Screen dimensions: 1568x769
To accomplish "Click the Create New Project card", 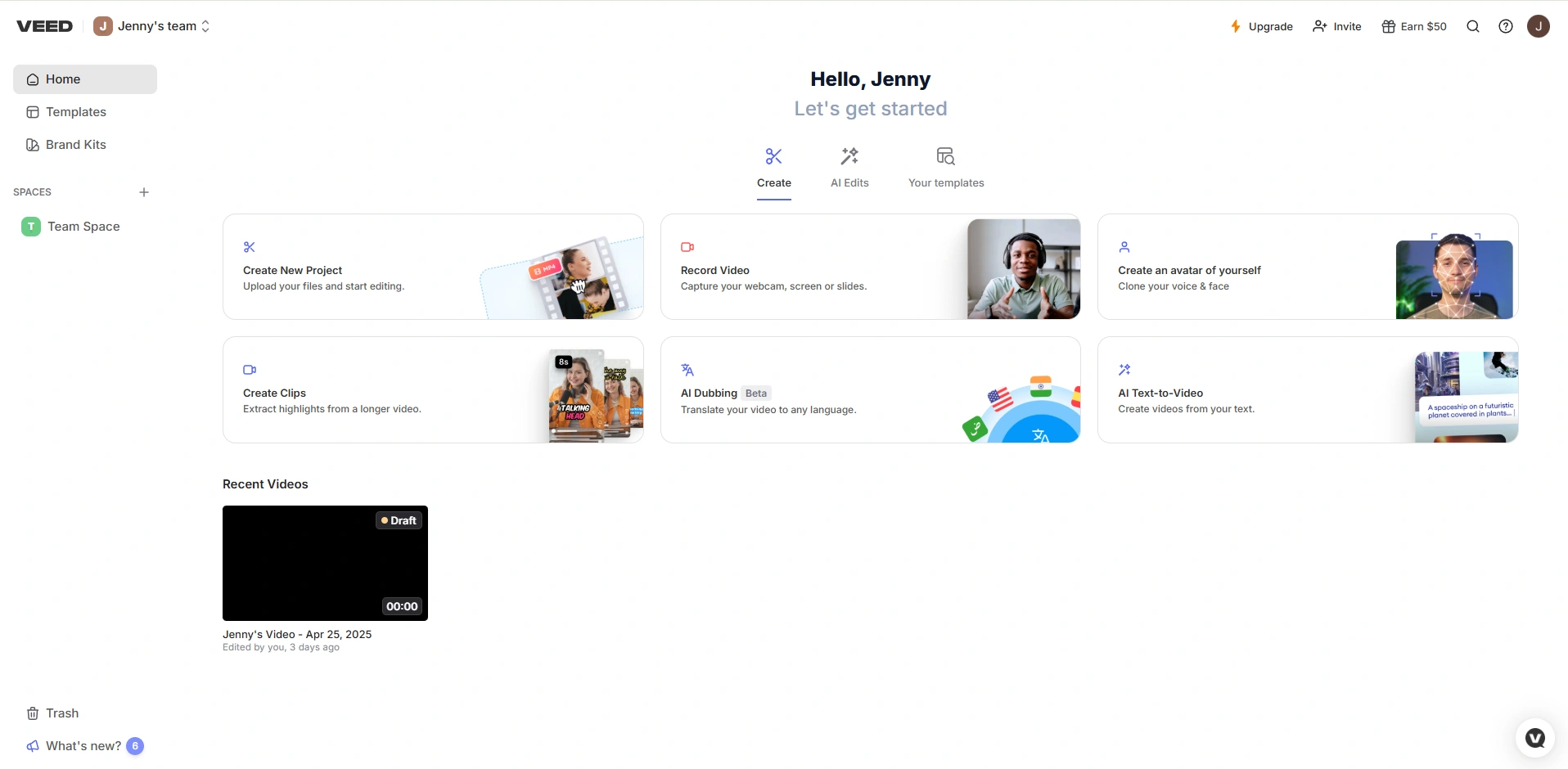I will pos(433,267).
